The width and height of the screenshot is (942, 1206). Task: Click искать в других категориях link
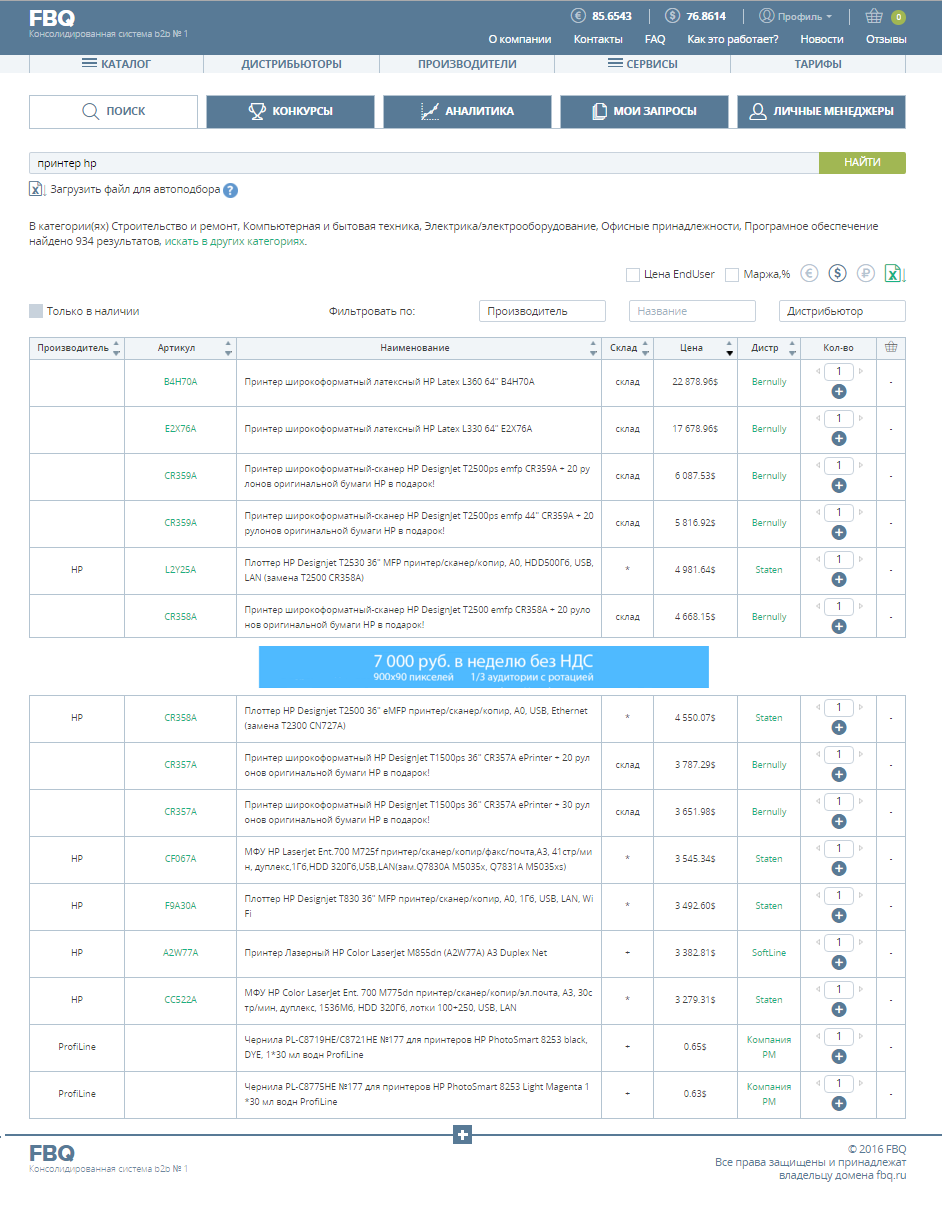coord(235,241)
